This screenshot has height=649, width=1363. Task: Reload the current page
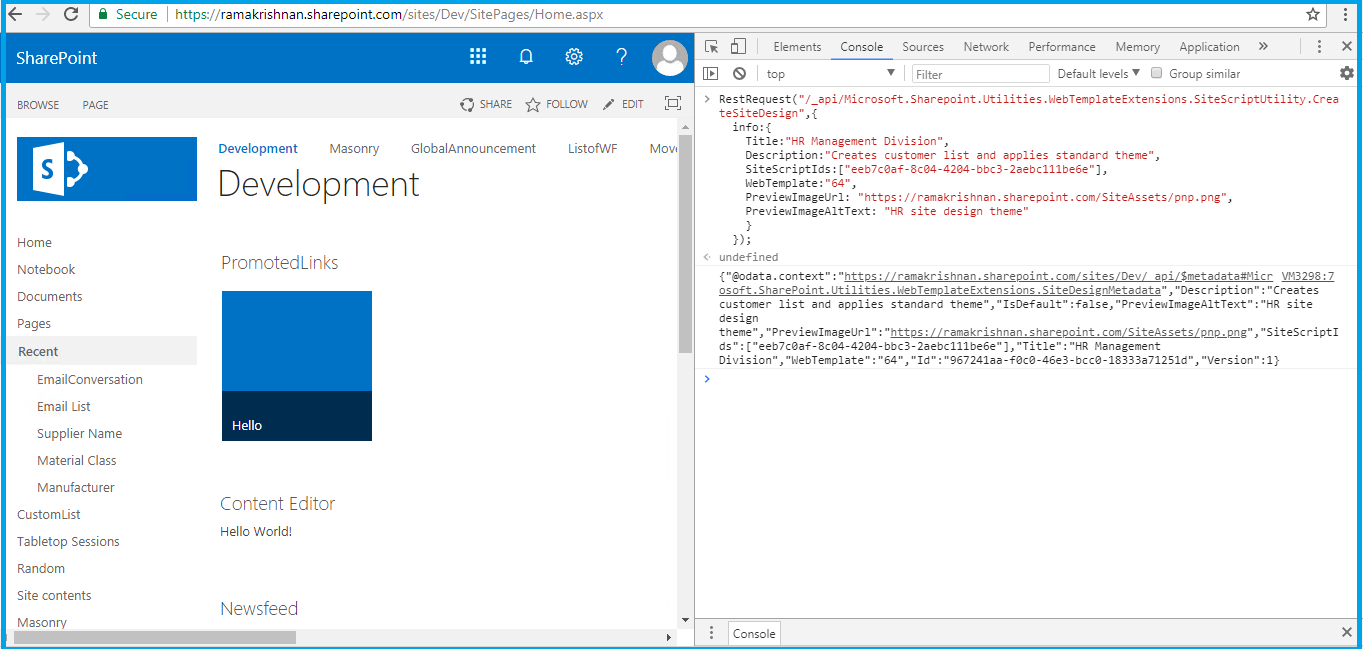click(71, 14)
